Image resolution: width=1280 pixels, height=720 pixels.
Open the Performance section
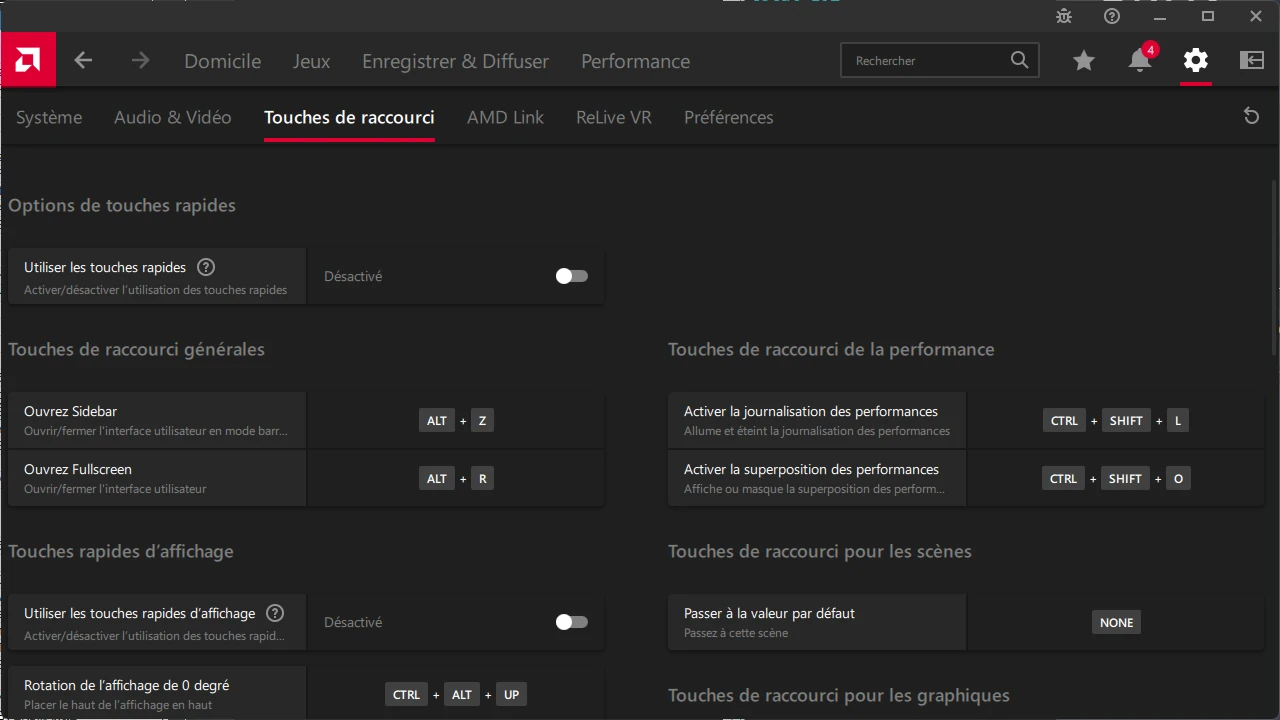[635, 61]
